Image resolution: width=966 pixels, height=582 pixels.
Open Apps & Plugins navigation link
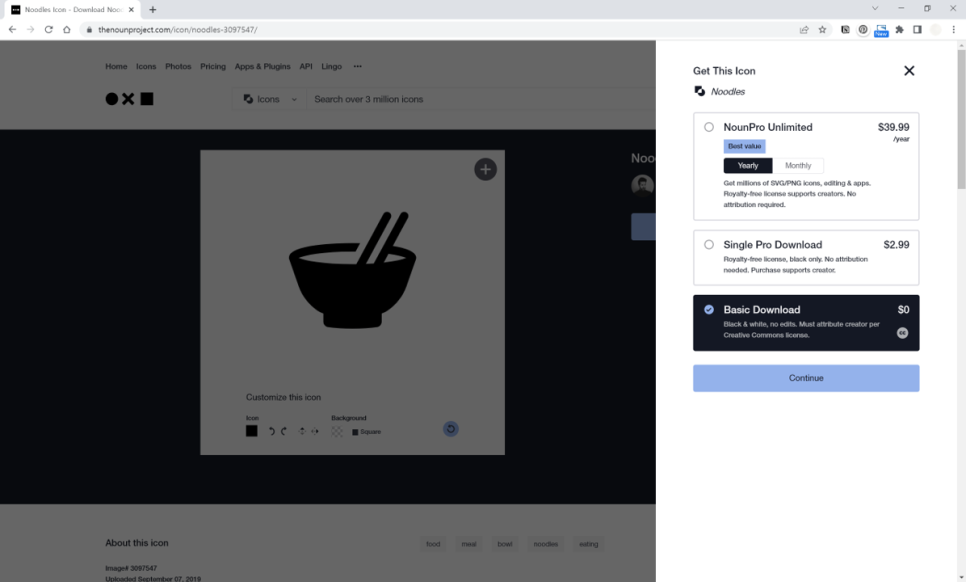262,67
